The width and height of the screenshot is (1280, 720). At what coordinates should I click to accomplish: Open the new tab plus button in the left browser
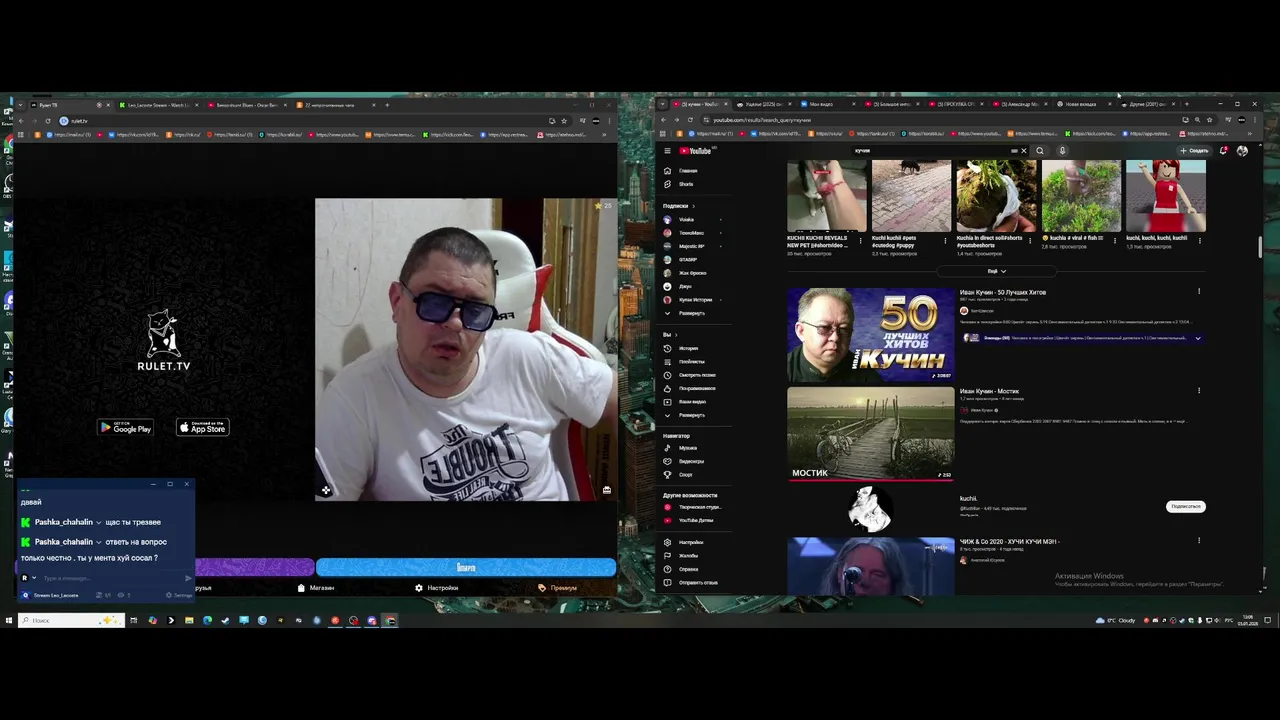click(x=387, y=105)
